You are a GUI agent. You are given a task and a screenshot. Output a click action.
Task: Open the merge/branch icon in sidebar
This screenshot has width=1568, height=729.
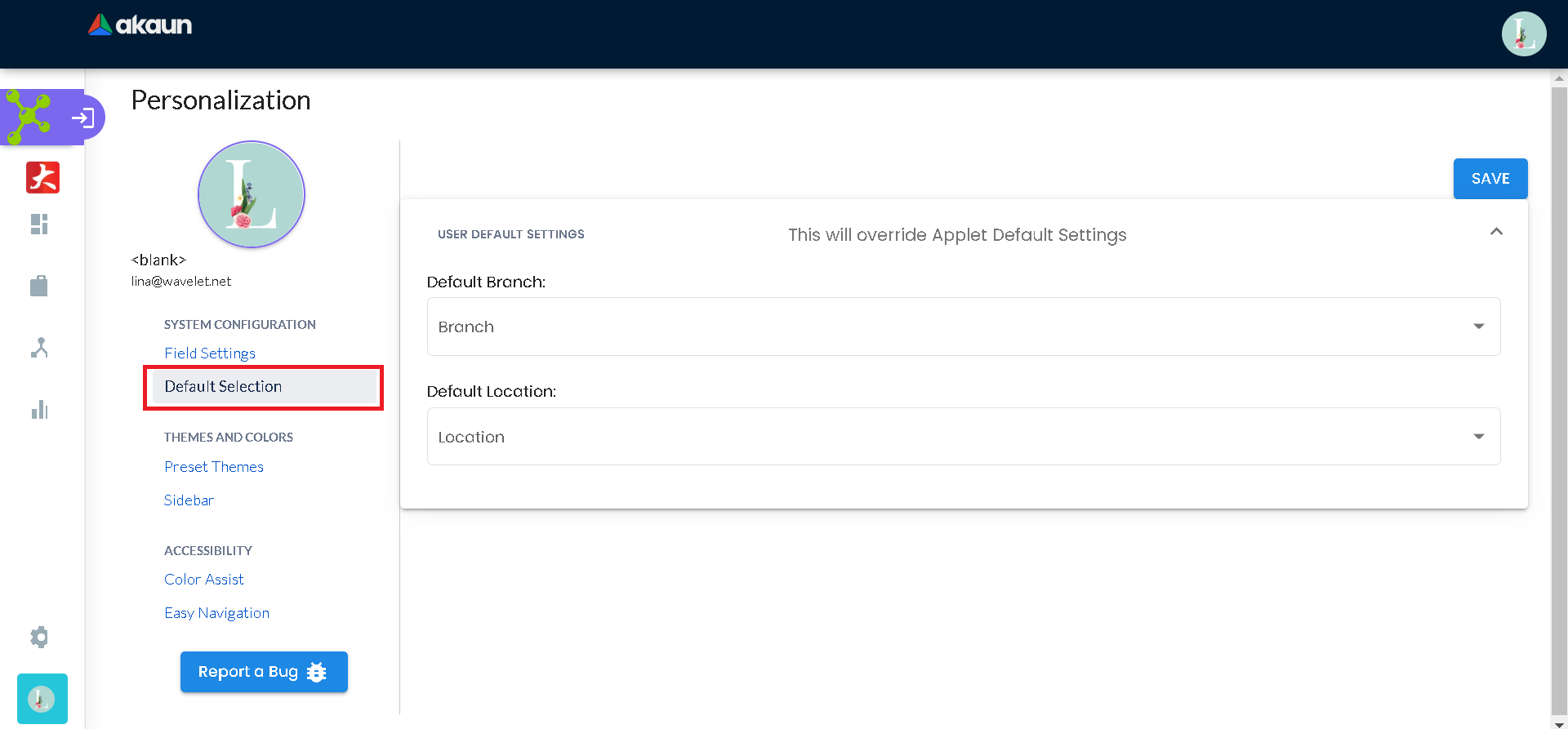pyautogui.click(x=39, y=348)
